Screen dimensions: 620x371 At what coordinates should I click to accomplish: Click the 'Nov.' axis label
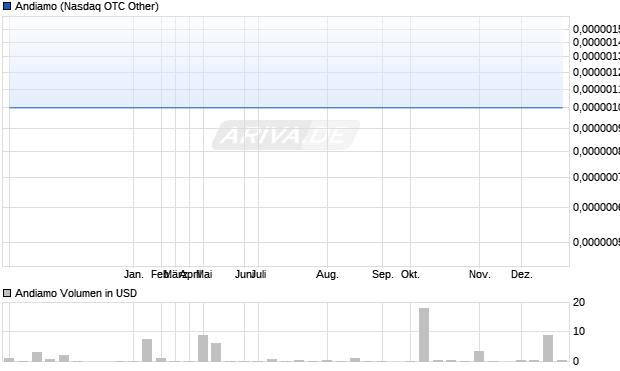pyautogui.click(x=480, y=274)
